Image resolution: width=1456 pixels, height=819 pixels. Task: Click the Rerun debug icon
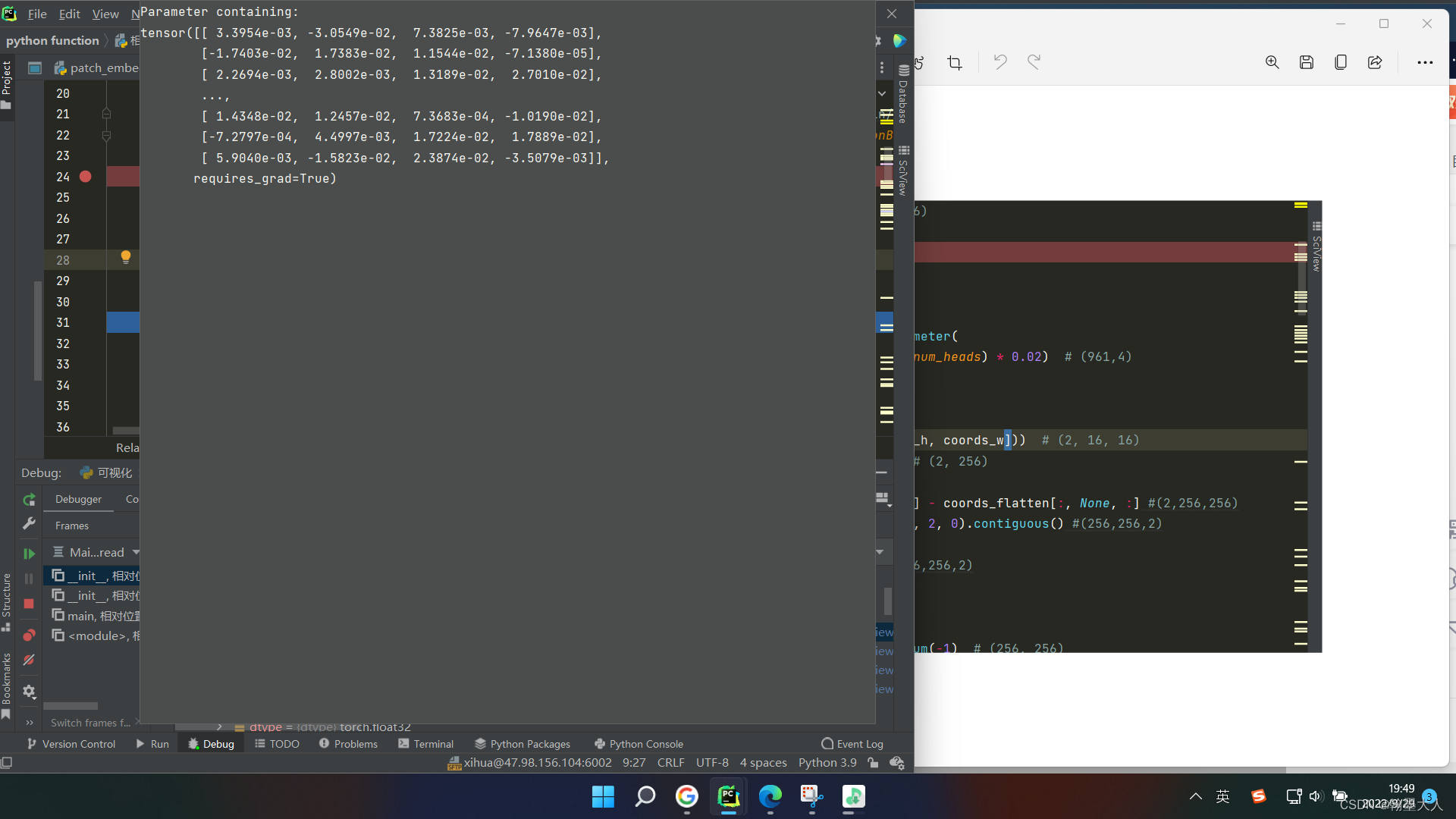pyautogui.click(x=29, y=500)
